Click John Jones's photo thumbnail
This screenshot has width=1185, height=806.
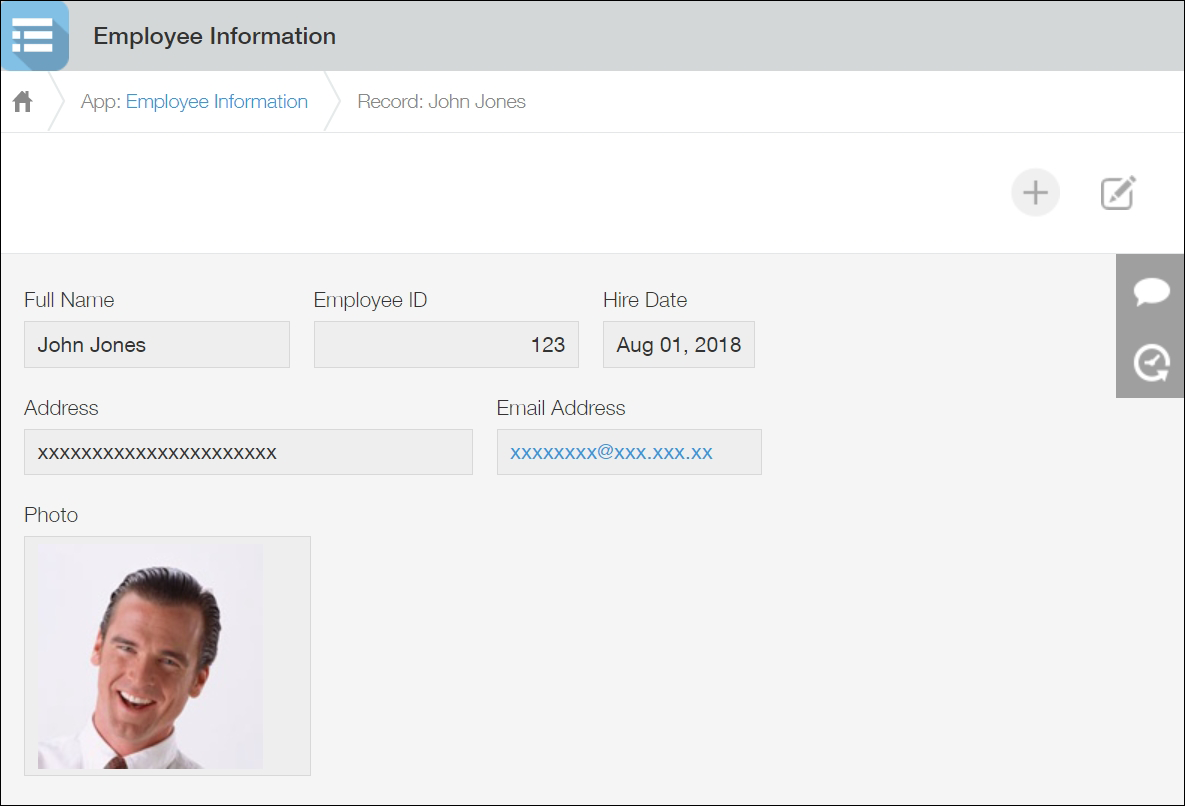(x=167, y=656)
